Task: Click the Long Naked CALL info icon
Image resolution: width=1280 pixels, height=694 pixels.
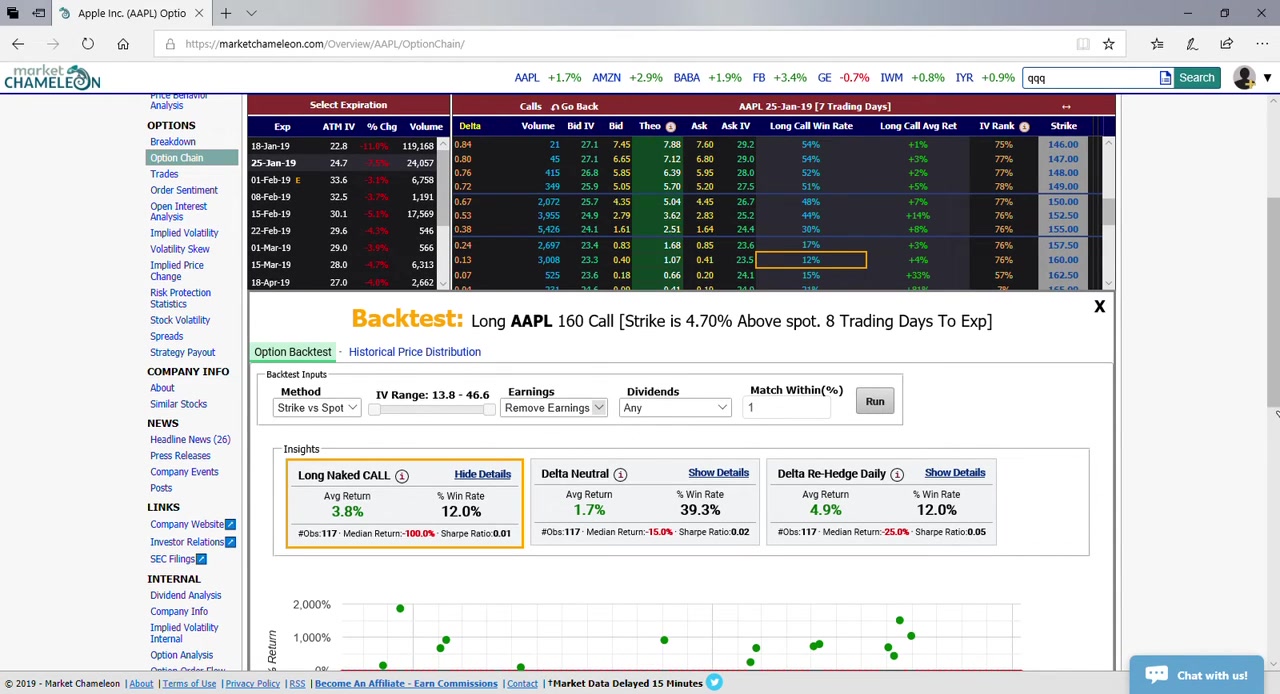Action: 401,476
